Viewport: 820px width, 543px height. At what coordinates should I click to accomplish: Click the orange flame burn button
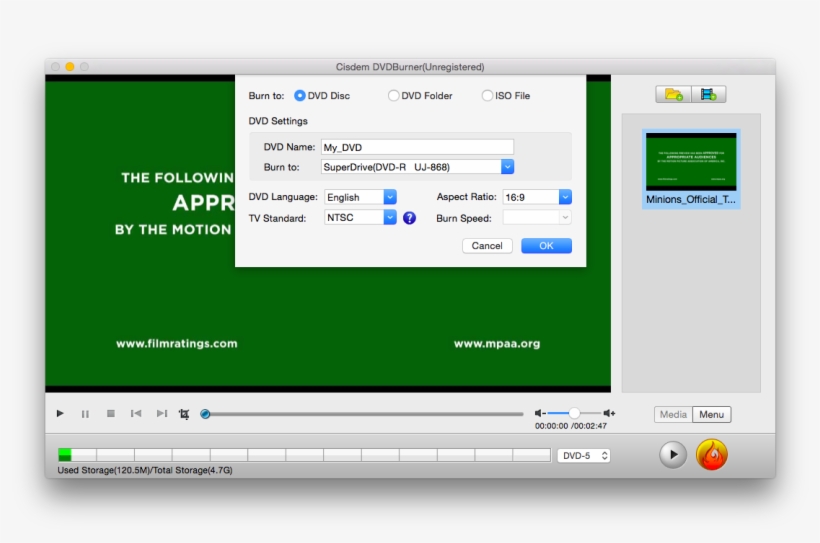pyautogui.click(x=712, y=454)
